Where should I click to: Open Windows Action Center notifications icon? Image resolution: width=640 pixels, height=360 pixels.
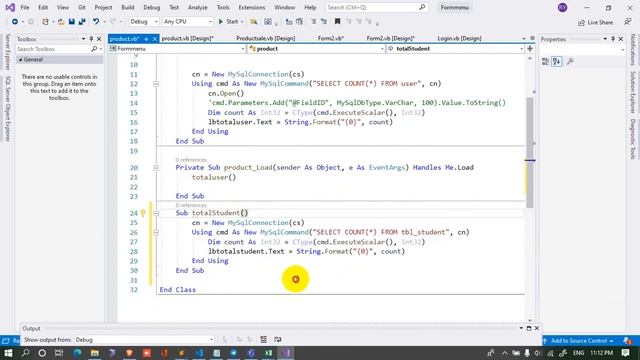point(625,353)
